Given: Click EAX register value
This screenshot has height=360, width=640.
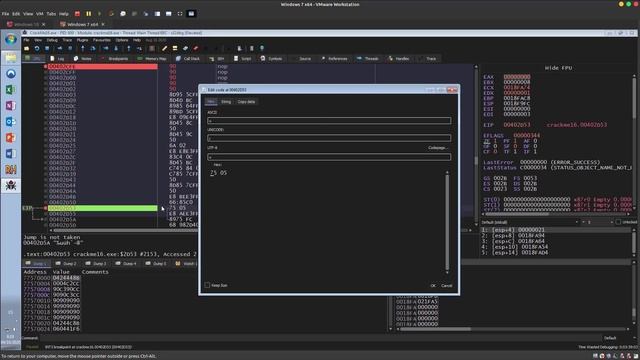Looking at the screenshot, I should [x=517, y=77].
